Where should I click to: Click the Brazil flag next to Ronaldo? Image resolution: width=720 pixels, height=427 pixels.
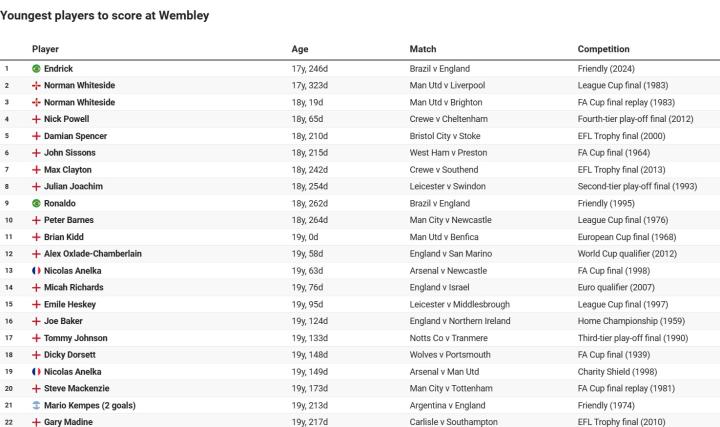36,203
